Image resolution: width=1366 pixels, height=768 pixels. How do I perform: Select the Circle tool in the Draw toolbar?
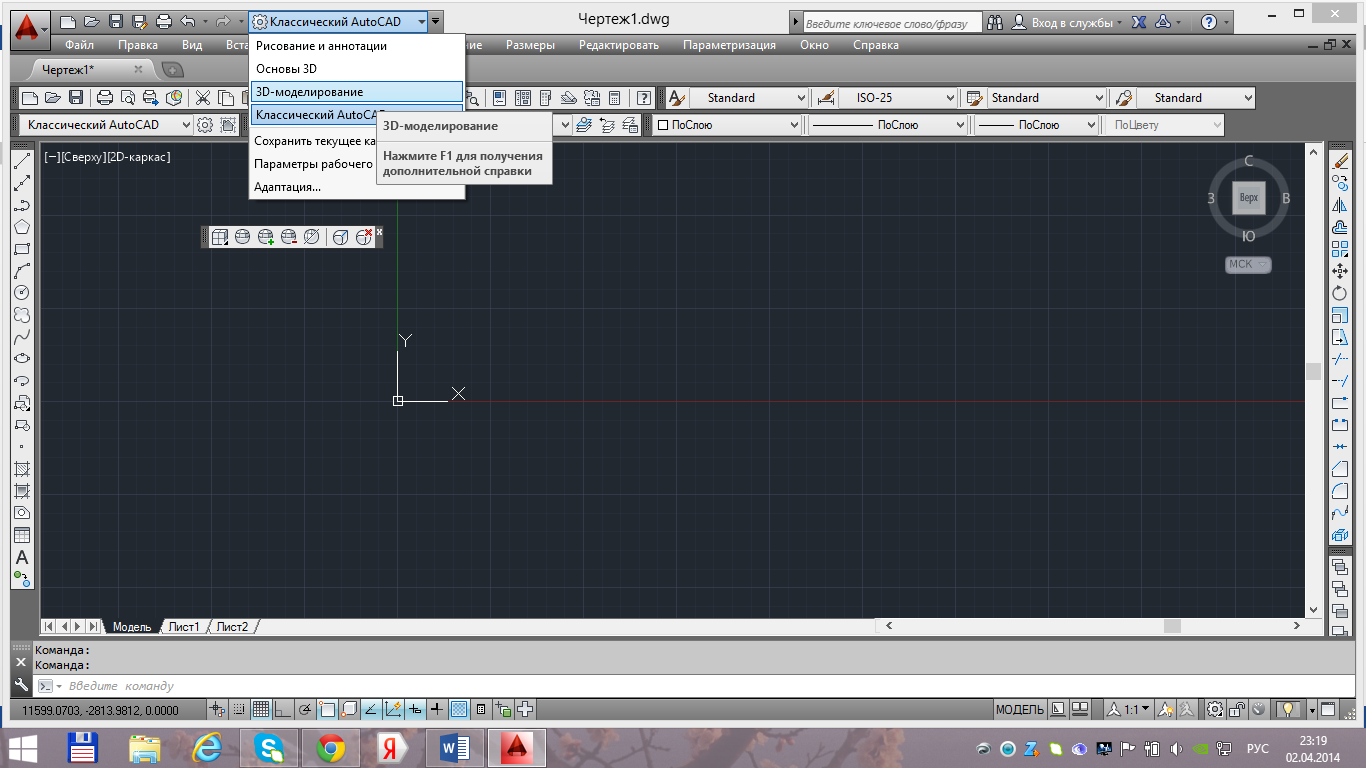click(22, 293)
